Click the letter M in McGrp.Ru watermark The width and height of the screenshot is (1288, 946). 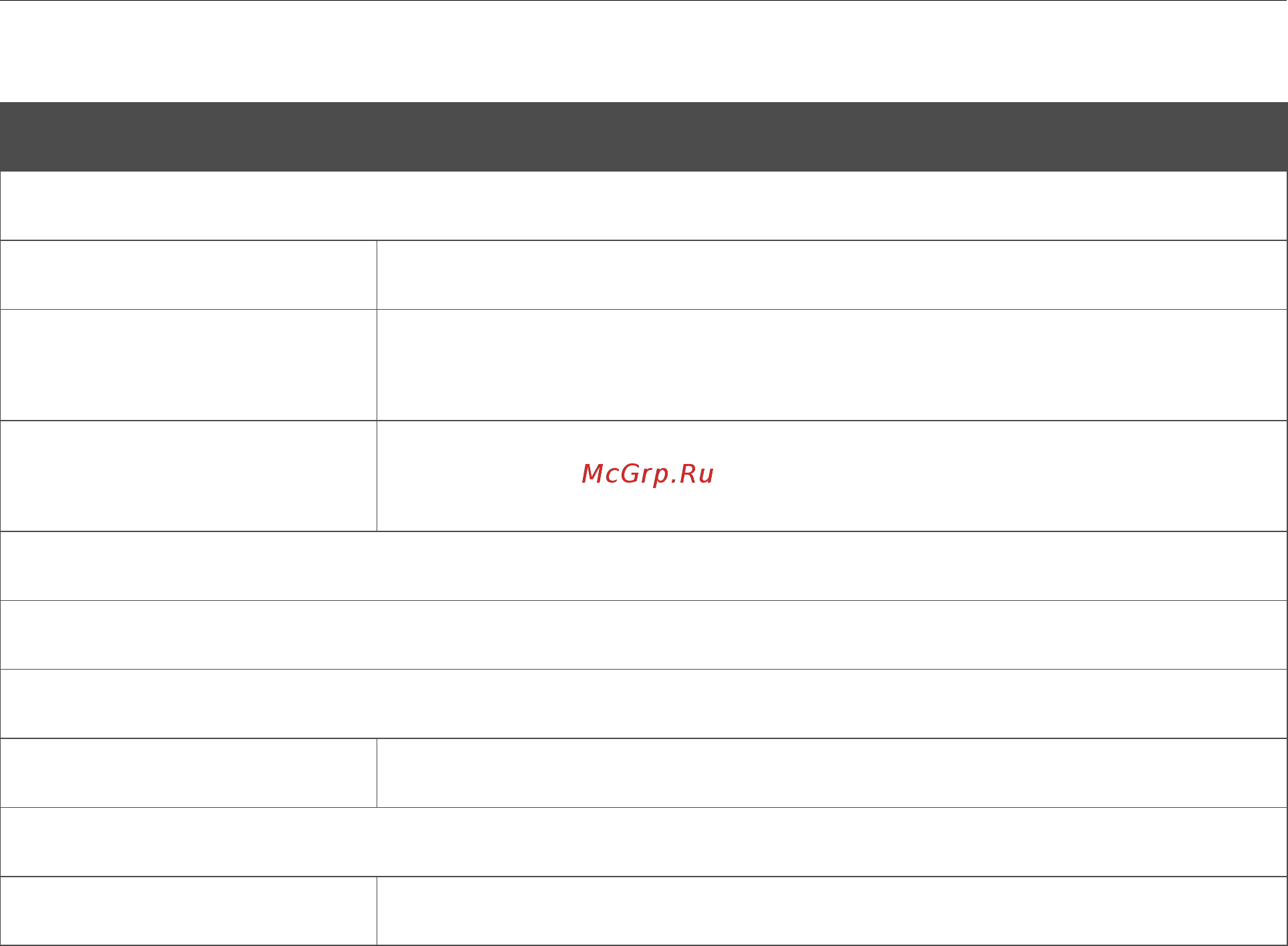coord(593,474)
